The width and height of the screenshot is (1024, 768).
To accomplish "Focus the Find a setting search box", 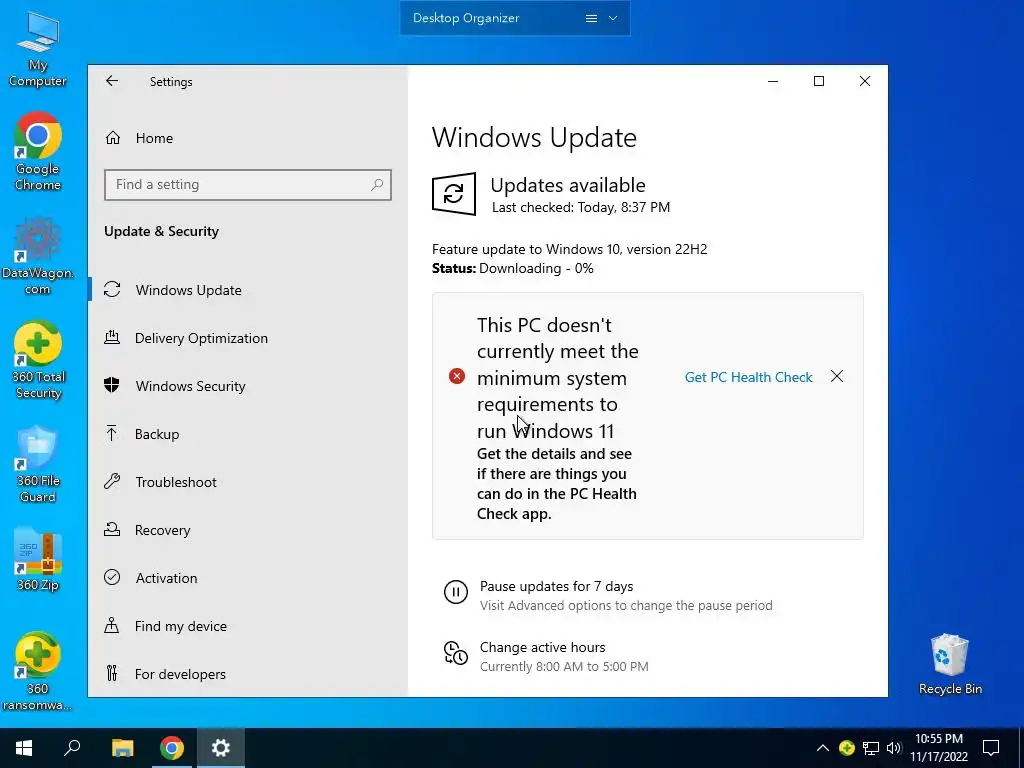I will tap(248, 185).
